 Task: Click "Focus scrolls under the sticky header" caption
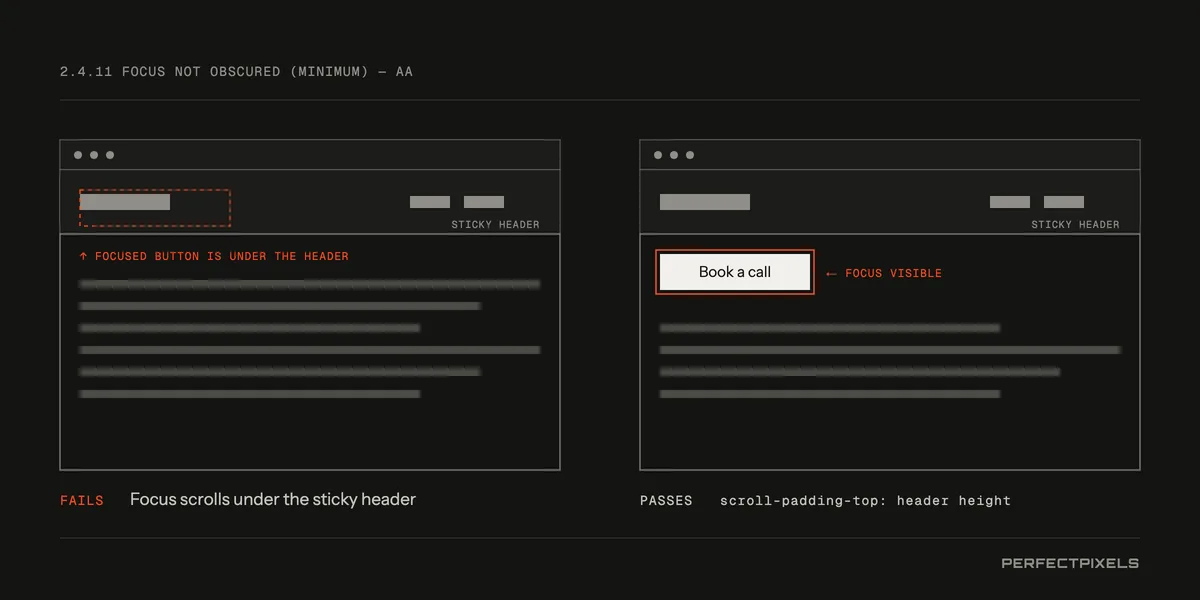pos(273,499)
